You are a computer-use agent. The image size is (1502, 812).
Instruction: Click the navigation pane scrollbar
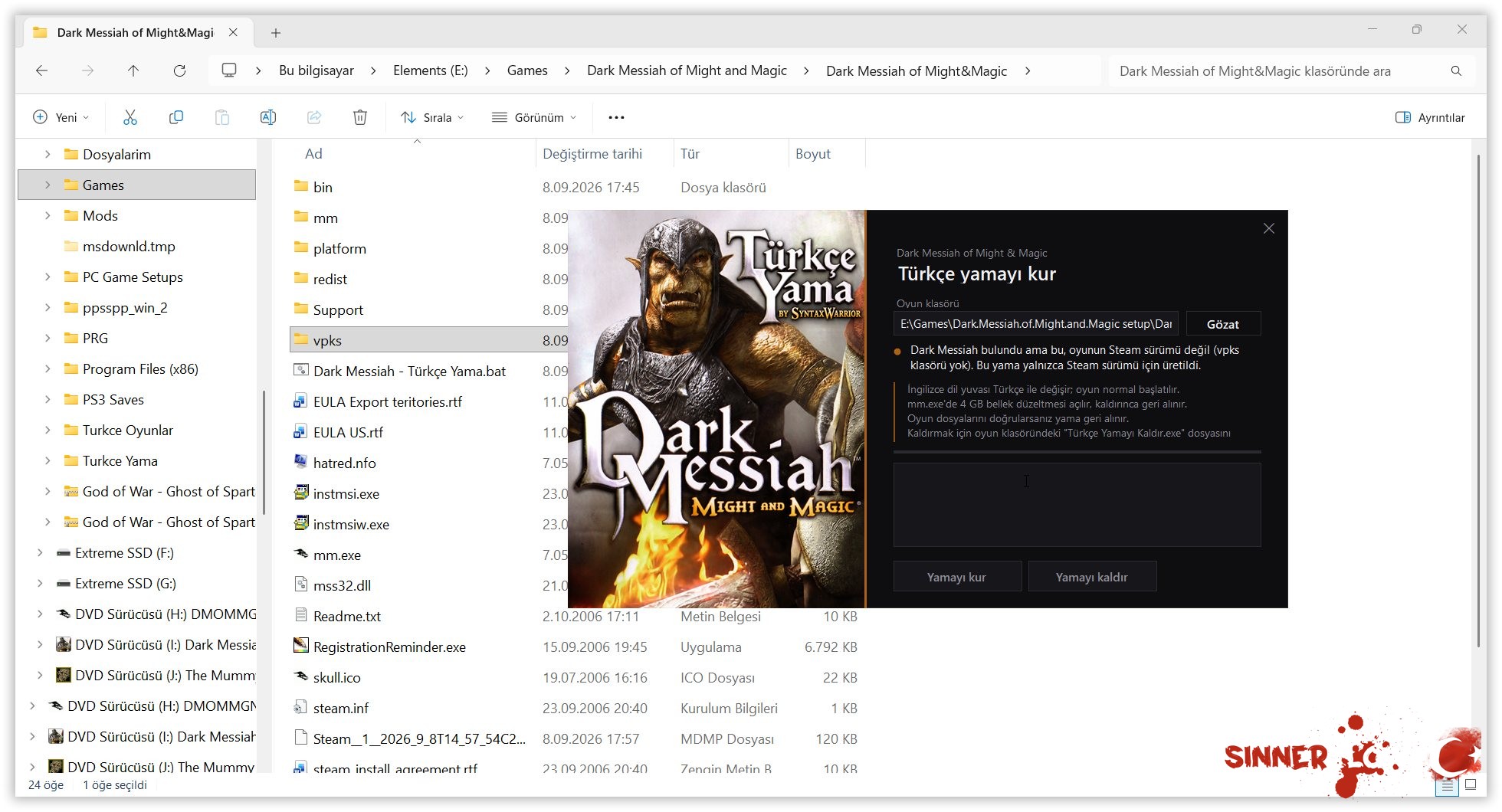point(264,452)
